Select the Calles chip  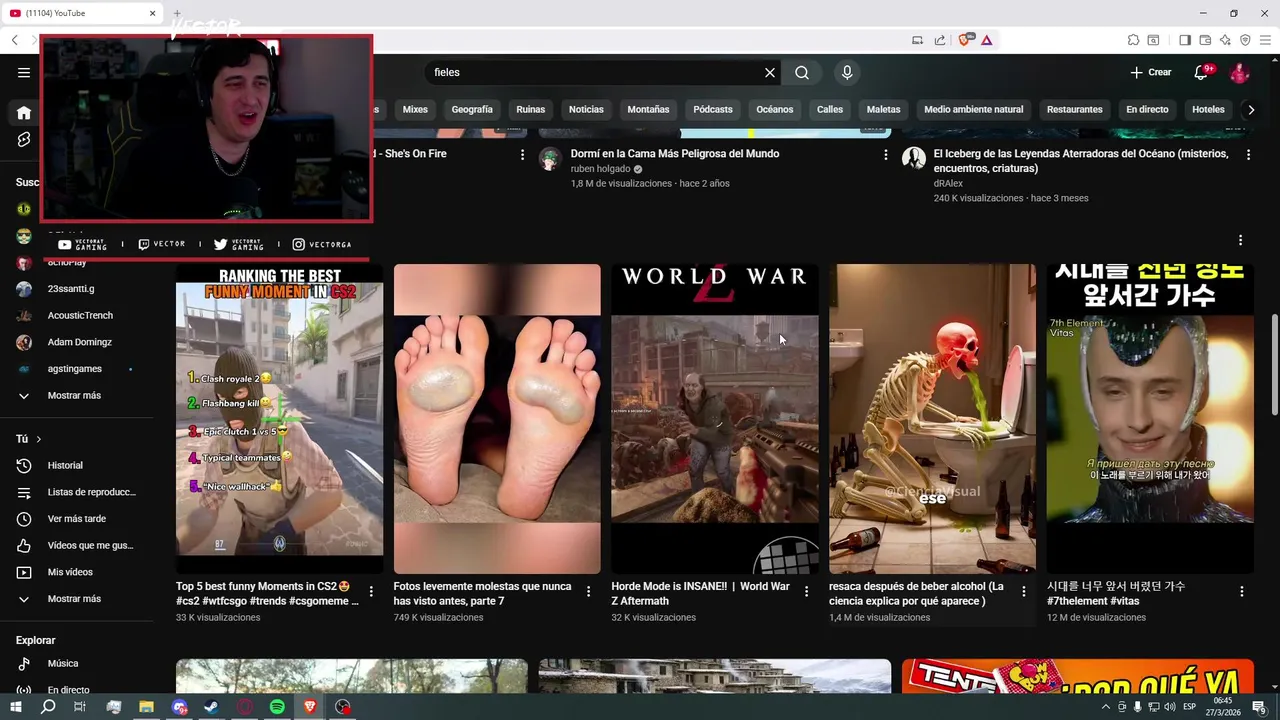[x=830, y=109]
